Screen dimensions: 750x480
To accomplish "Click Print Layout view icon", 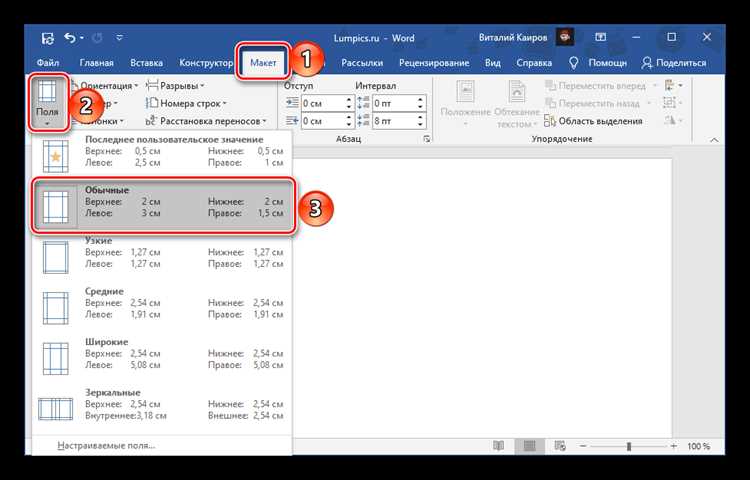I will [529, 446].
